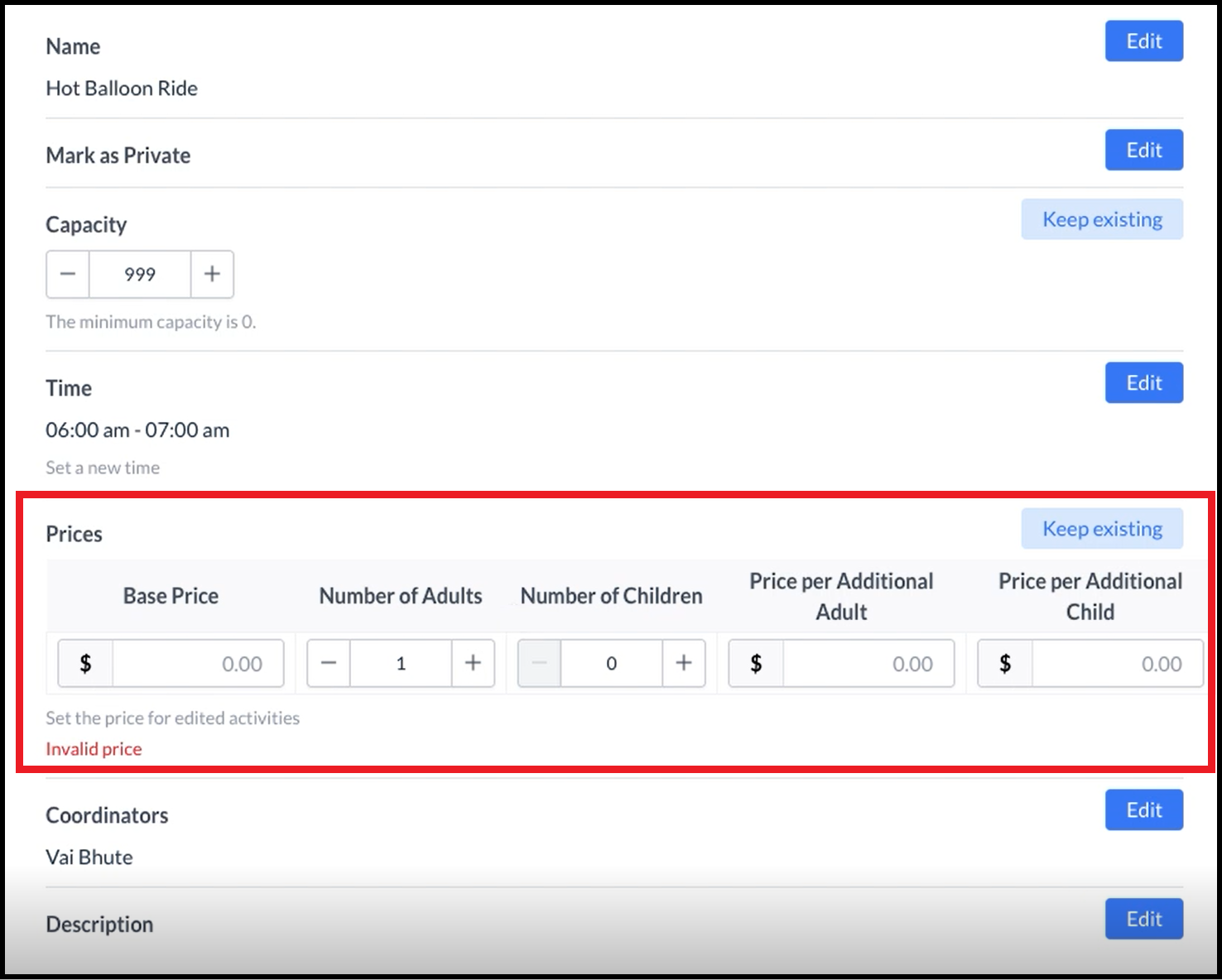Select the capacity value showing 999
This screenshot has height=980, width=1222.
(139, 274)
